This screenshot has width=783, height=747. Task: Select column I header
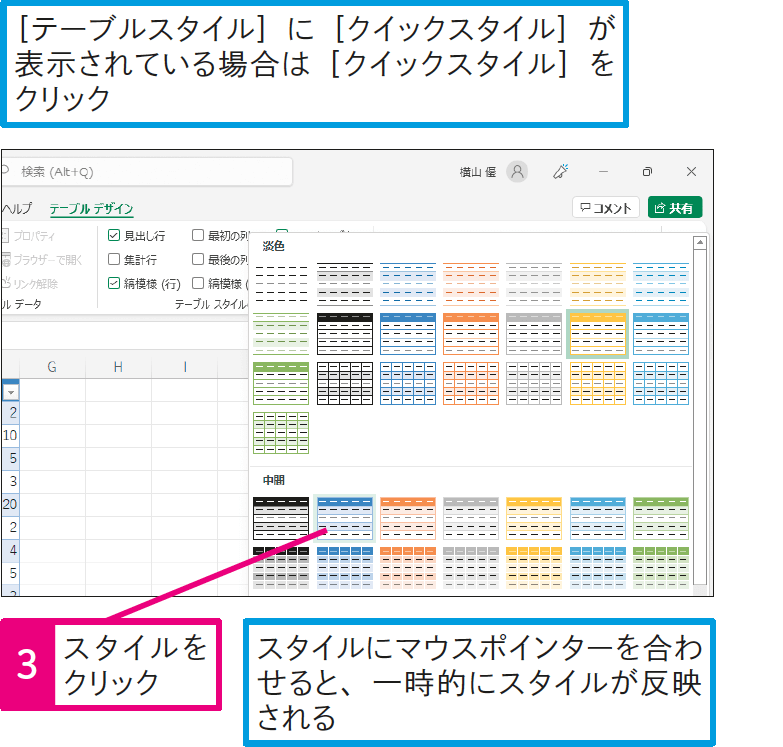click(x=185, y=367)
